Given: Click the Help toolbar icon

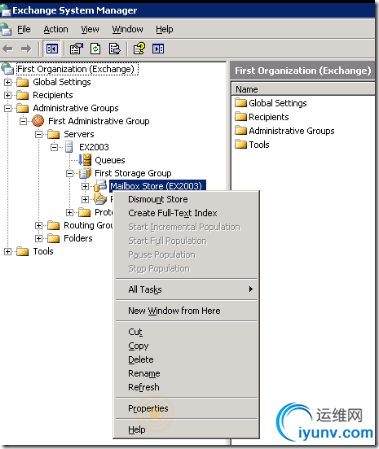Looking at the screenshot, I should coord(139,49).
